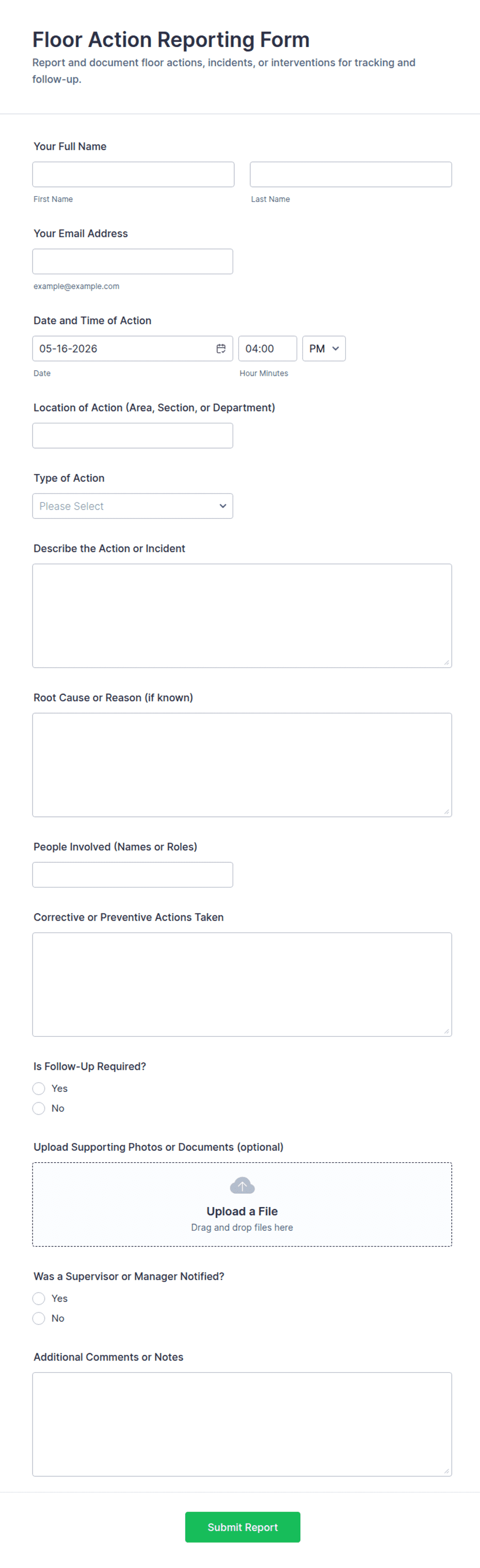Open the Type of Action dropdown

tap(133, 506)
